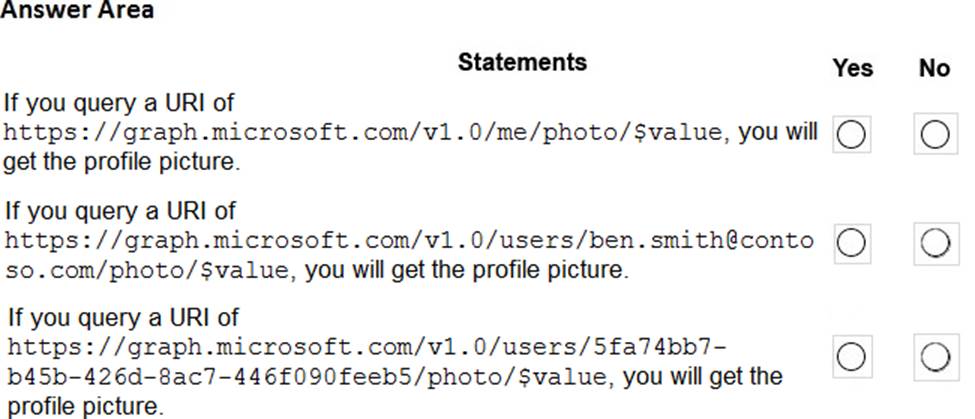Select No for the /me/photo/$value statement
This screenshot has height=419, width=975.
[x=935, y=134]
